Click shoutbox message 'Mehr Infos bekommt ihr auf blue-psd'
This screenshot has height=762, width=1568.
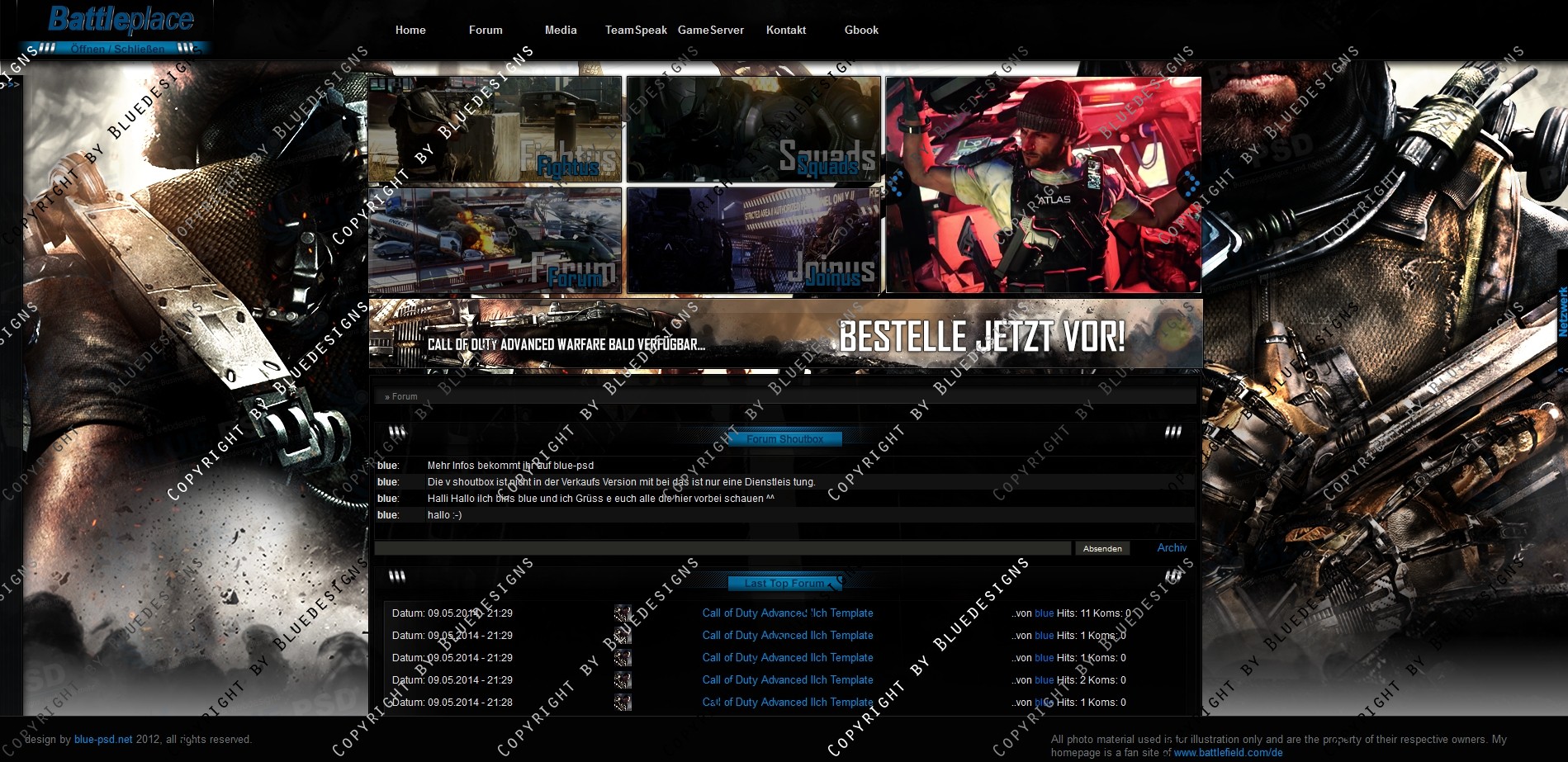pyautogui.click(x=510, y=466)
